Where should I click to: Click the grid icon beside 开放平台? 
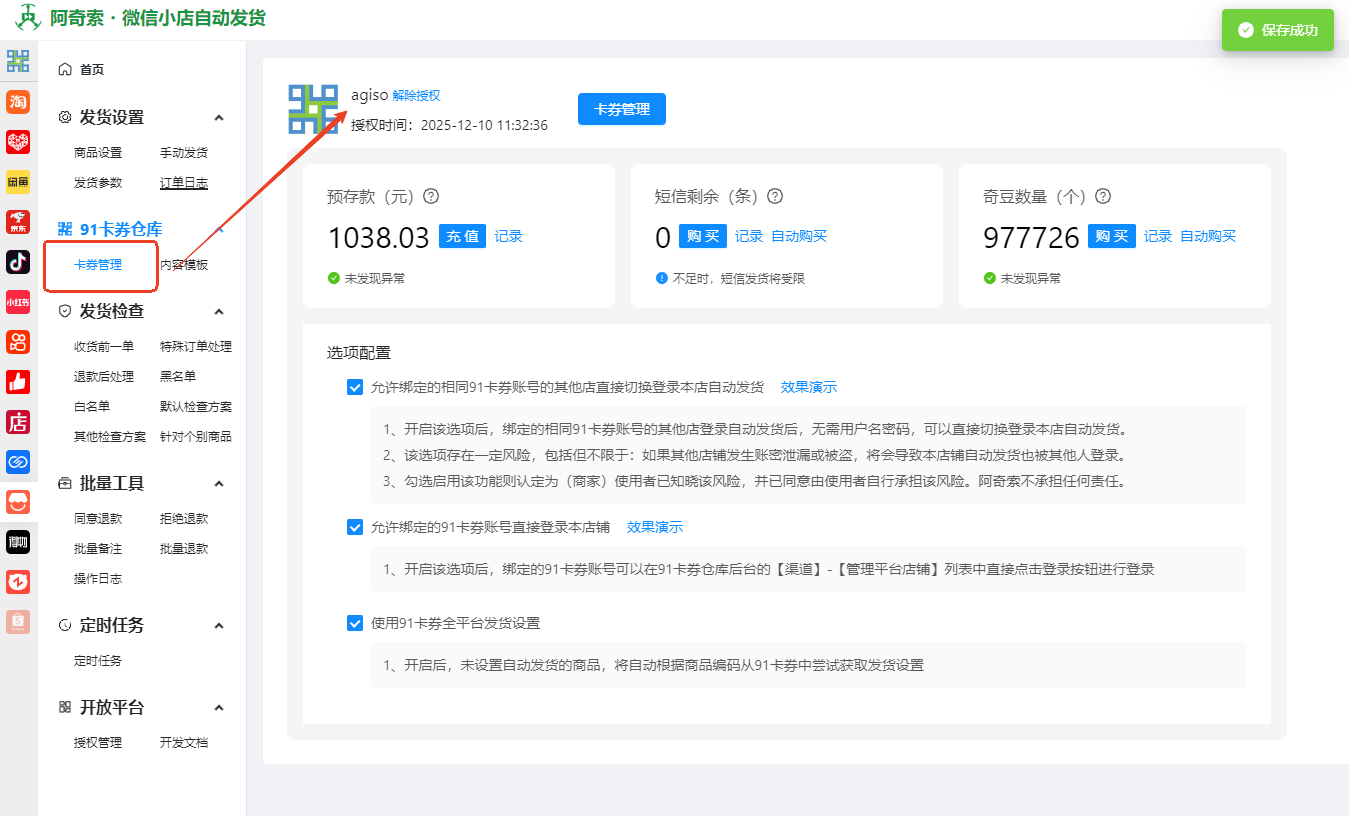click(65, 707)
